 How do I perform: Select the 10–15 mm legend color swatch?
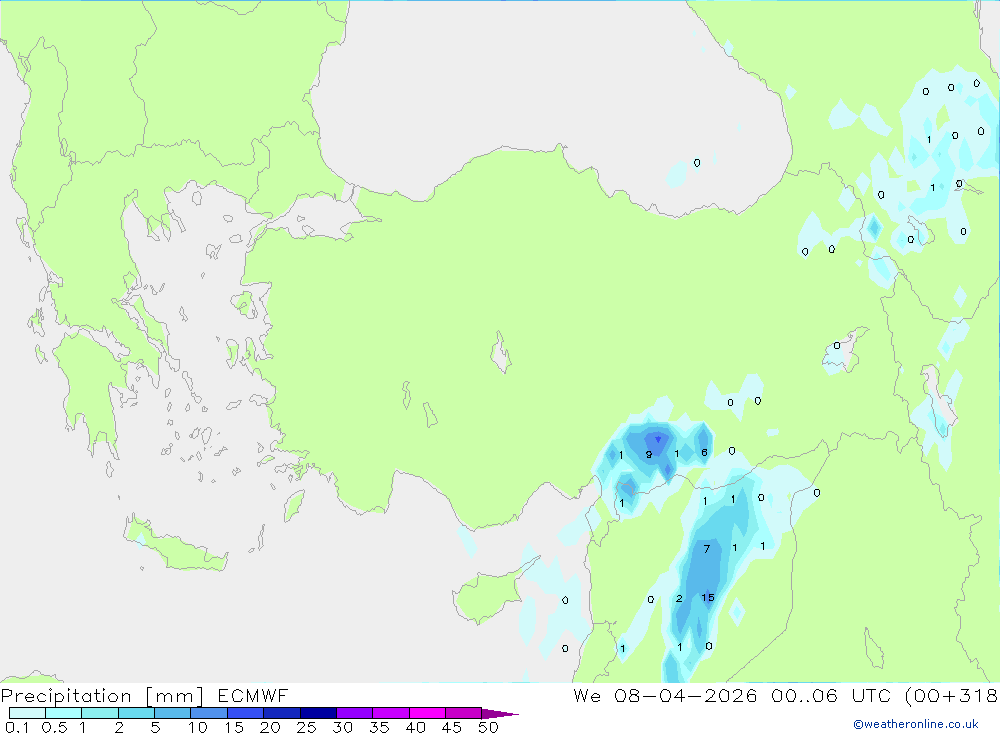coord(209,713)
